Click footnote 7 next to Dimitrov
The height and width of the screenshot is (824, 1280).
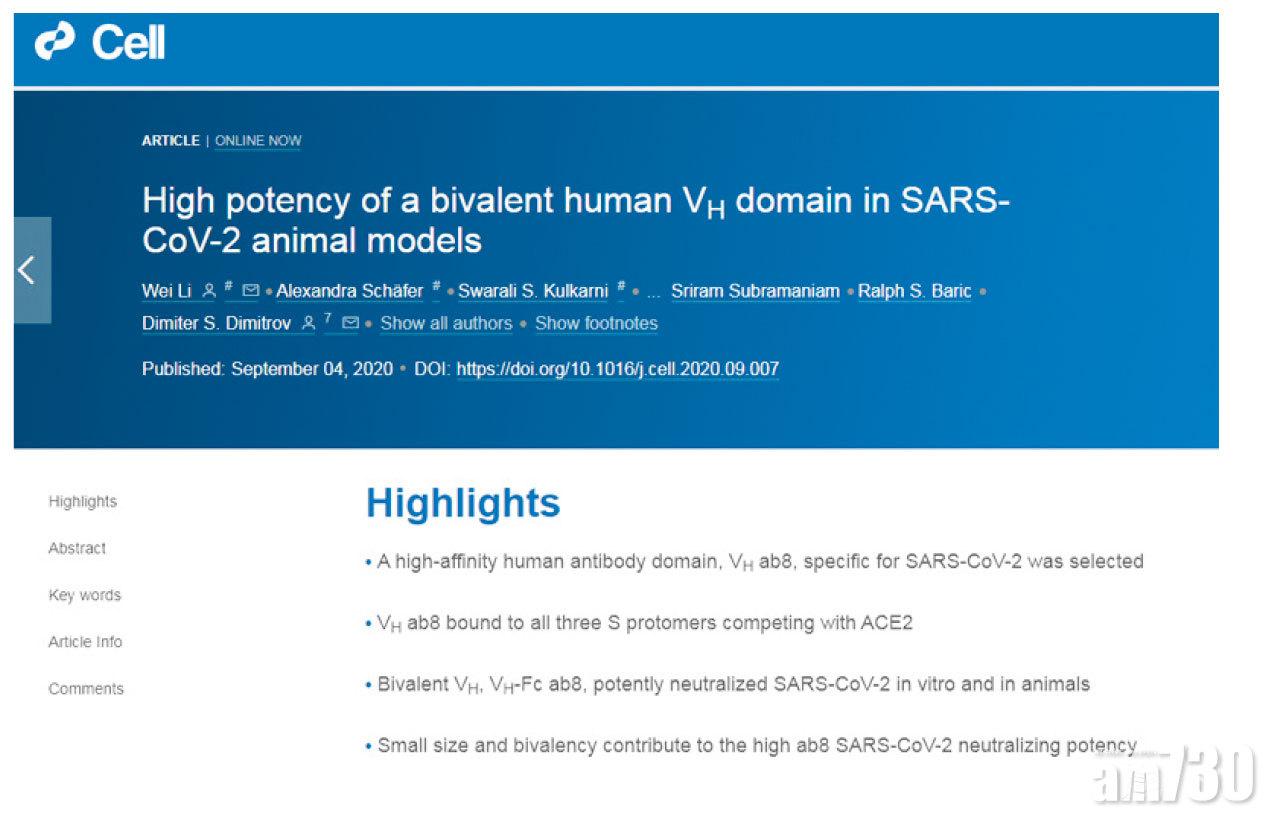[327, 319]
